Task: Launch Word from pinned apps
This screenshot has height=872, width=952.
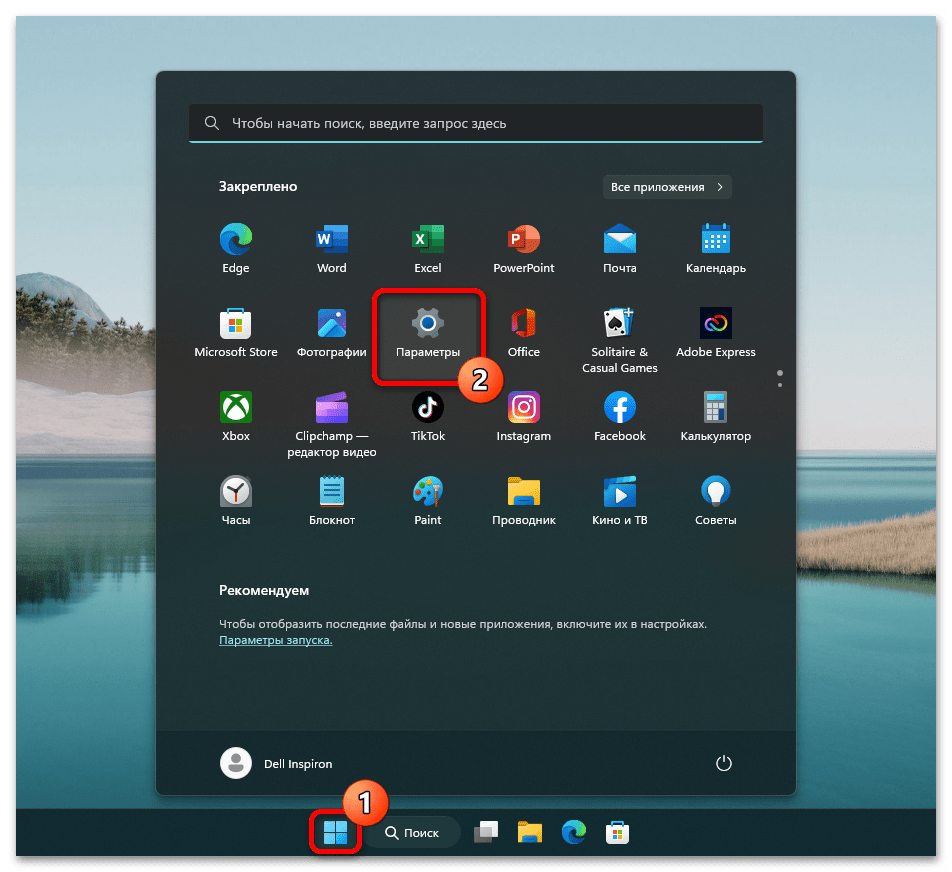Action: pos(332,248)
